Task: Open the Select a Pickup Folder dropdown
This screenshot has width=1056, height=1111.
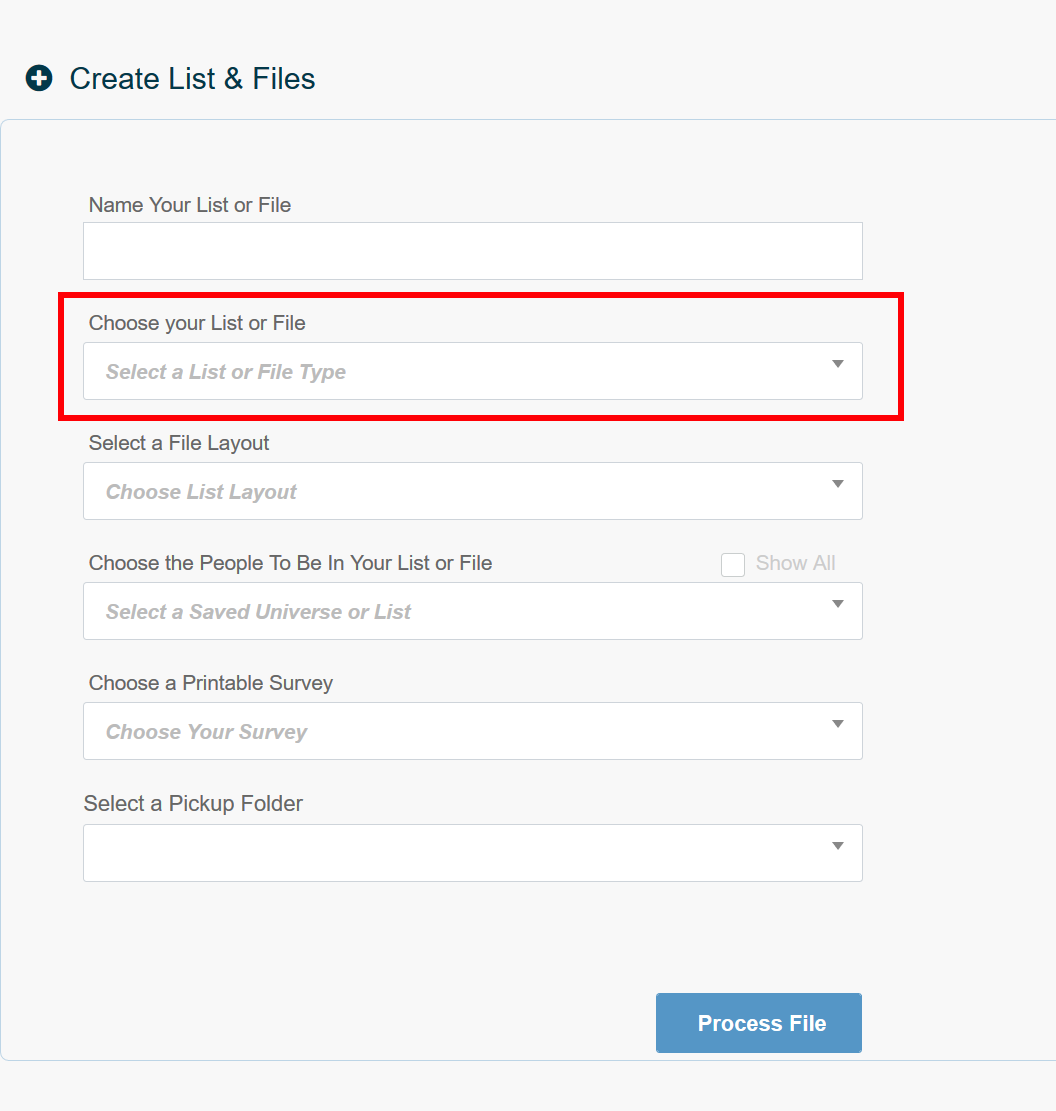Action: (x=450, y=852)
